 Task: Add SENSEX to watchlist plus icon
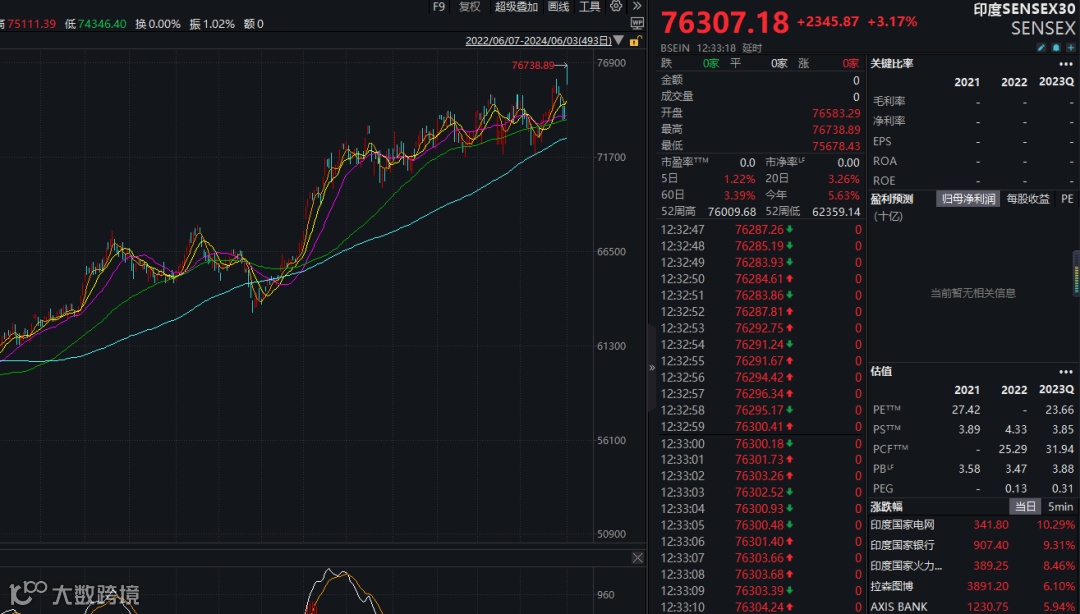[x=1070, y=48]
